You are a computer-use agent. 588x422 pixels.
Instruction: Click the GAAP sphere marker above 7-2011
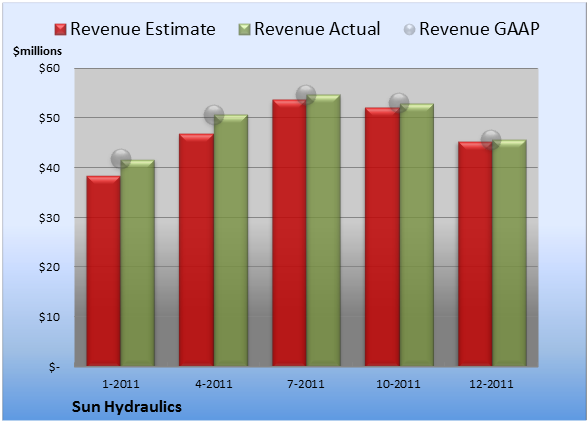pyautogui.click(x=306, y=95)
